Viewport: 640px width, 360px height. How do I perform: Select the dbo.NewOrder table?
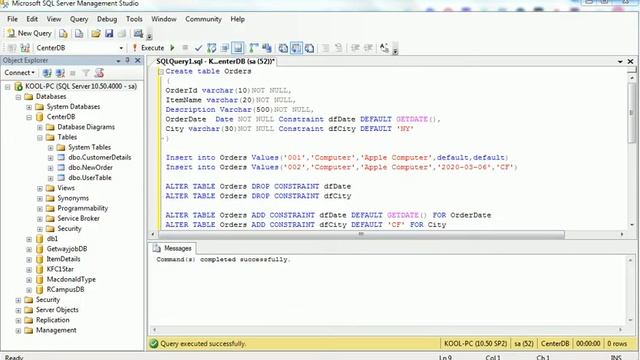(x=90, y=167)
